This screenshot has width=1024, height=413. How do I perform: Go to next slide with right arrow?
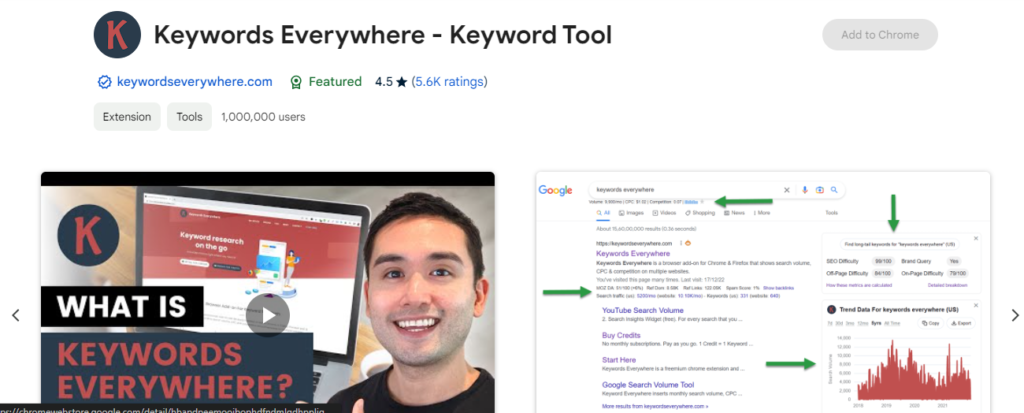point(1015,316)
